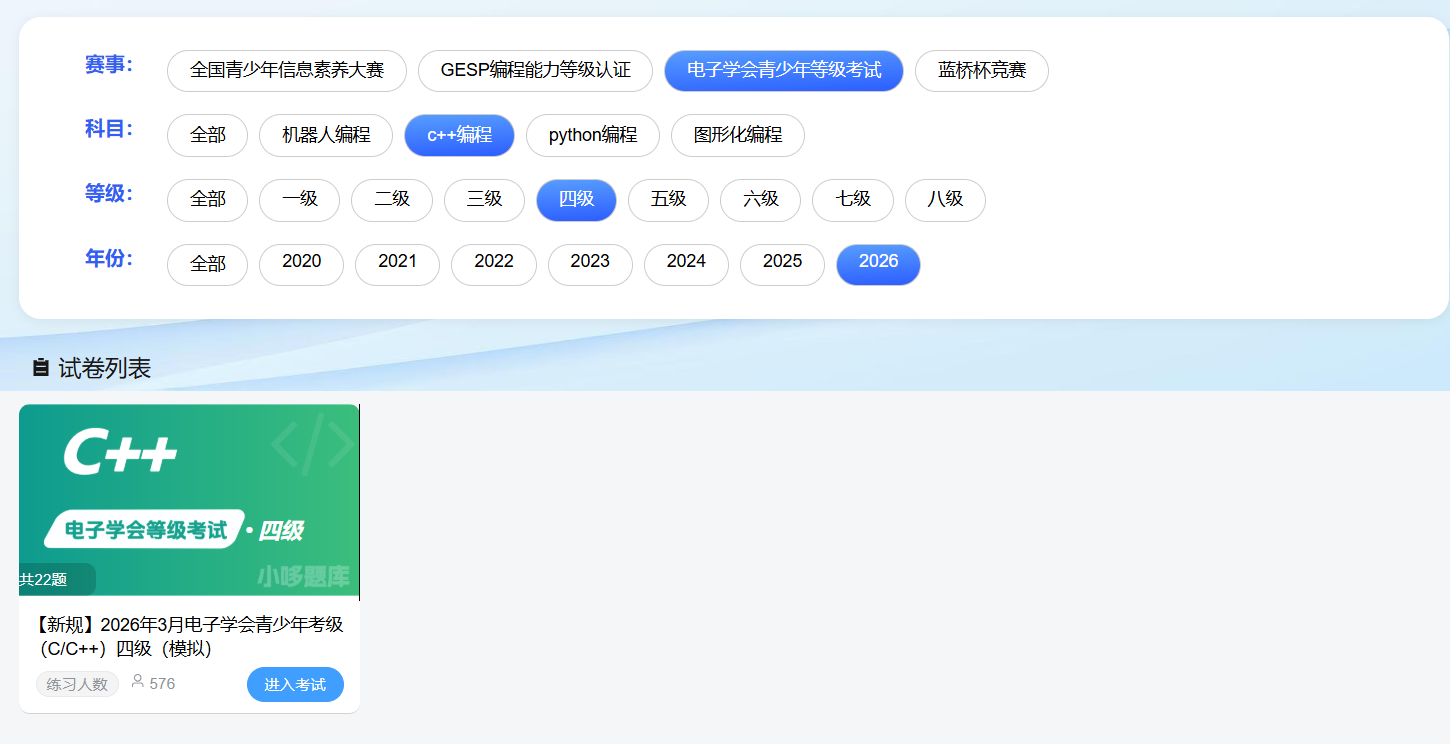Click the selected 电子学会青少年等级考试 filter

(x=784, y=71)
